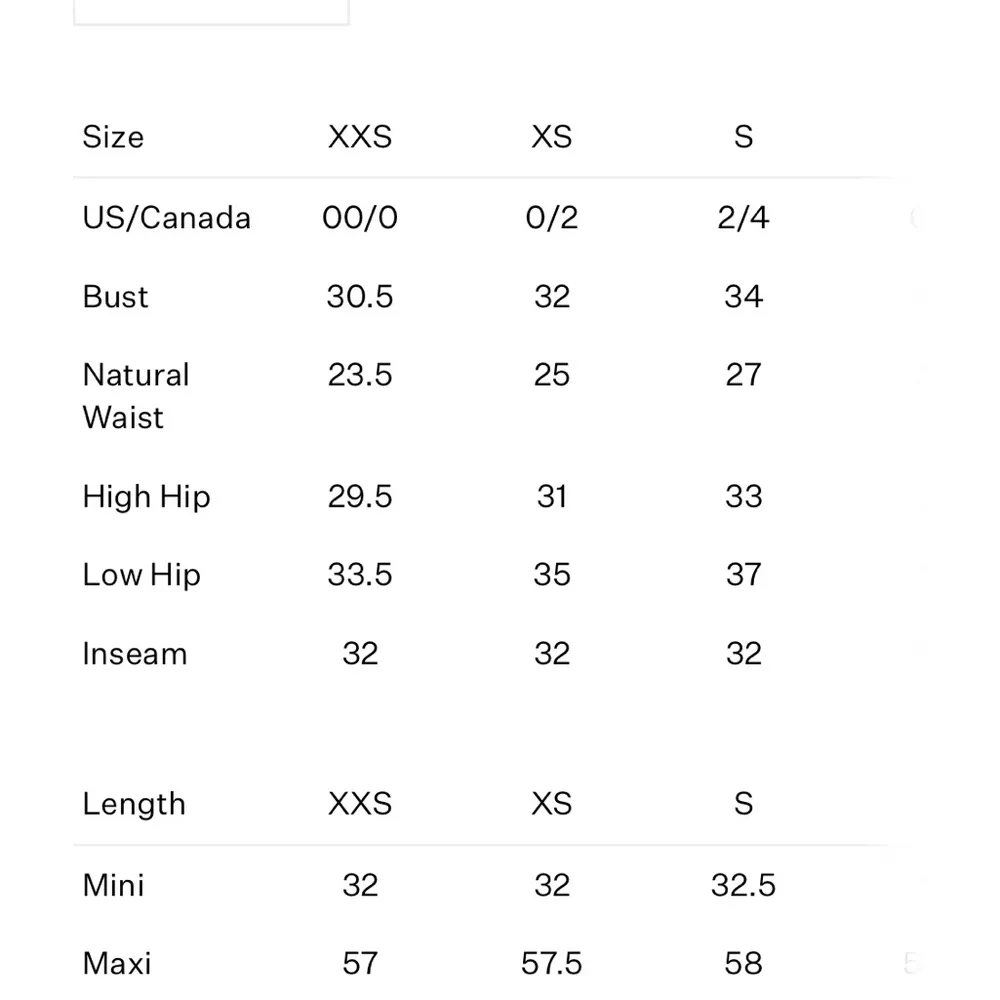Click the Inseam row label
The height and width of the screenshot is (1000, 1000).
coord(135,654)
